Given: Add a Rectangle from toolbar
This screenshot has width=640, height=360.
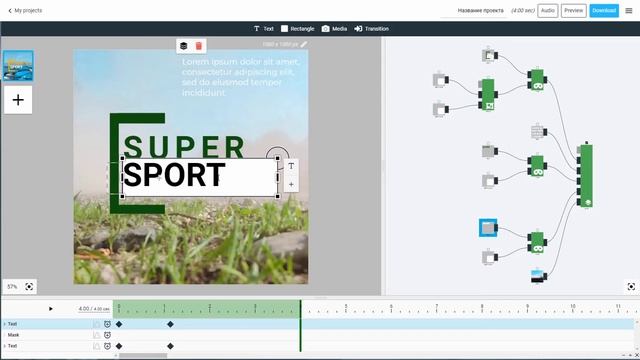Looking at the screenshot, I should tap(298, 29).
